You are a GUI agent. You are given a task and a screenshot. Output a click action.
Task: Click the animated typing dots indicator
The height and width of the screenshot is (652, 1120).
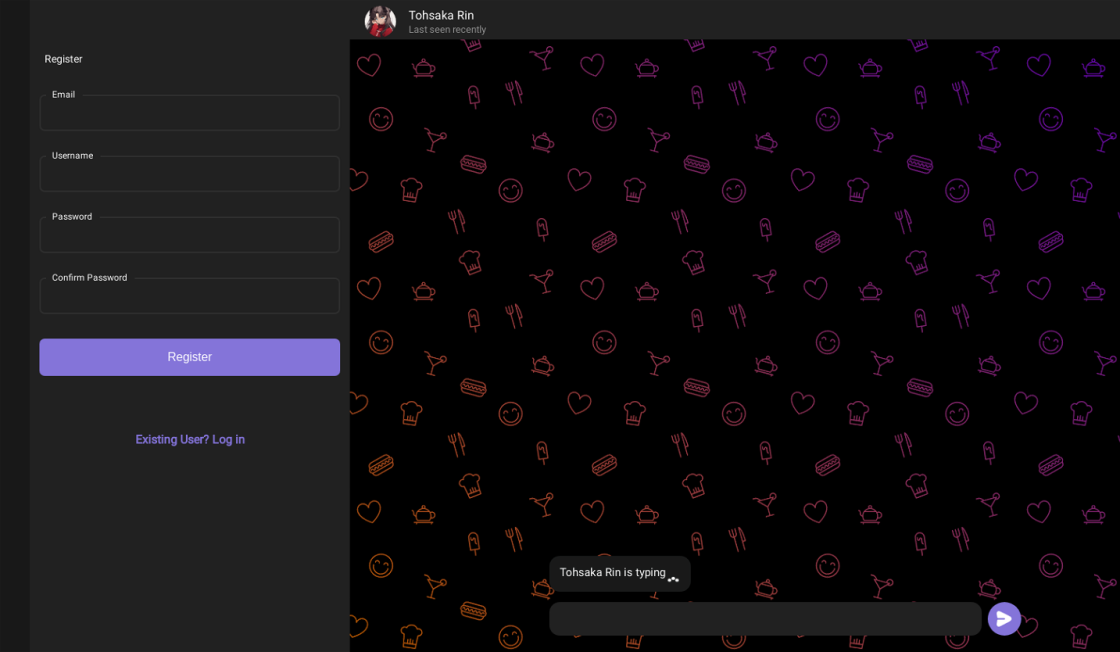[673, 578]
